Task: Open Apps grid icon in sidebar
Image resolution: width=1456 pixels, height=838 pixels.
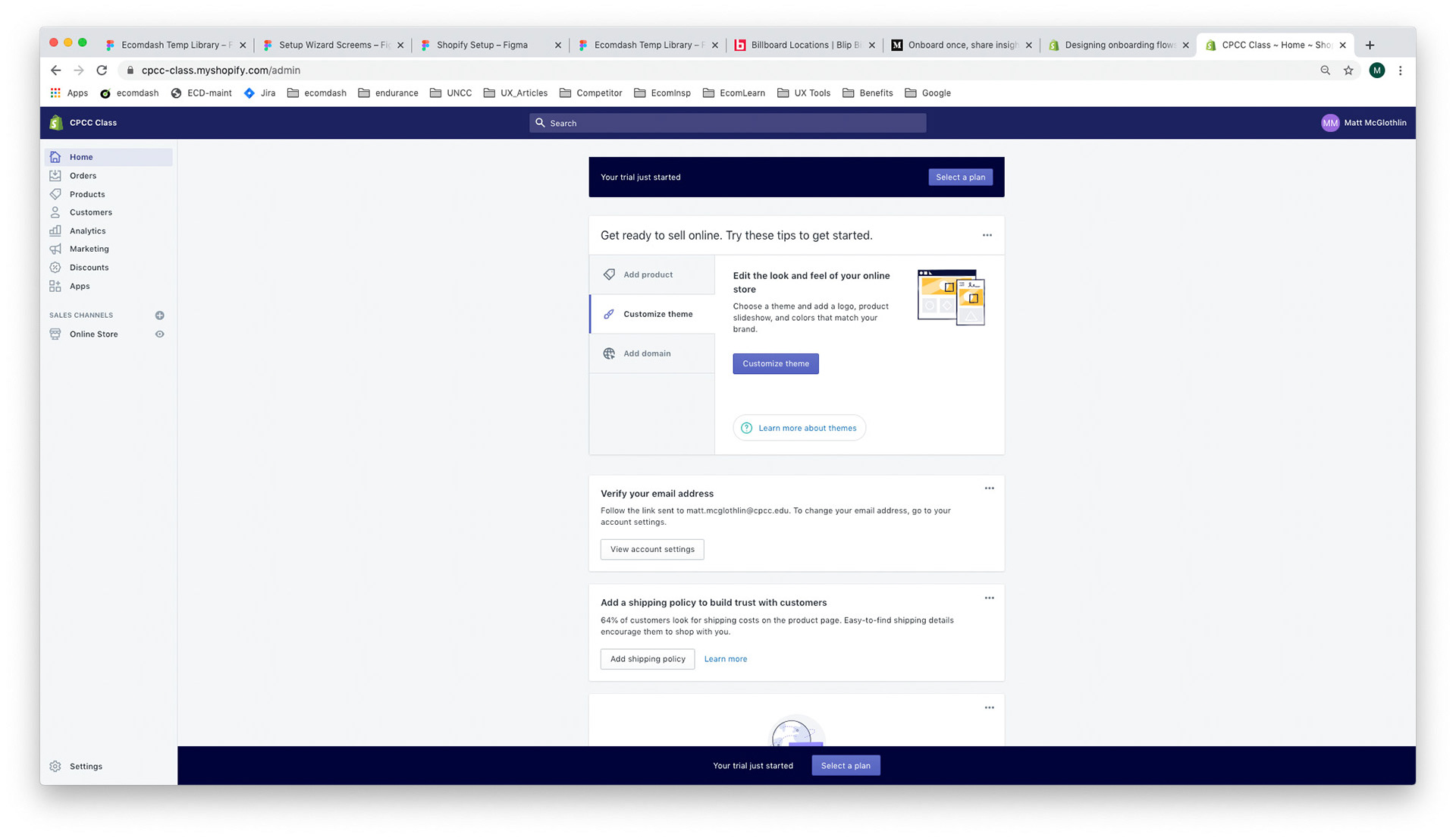Action: [x=55, y=286]
